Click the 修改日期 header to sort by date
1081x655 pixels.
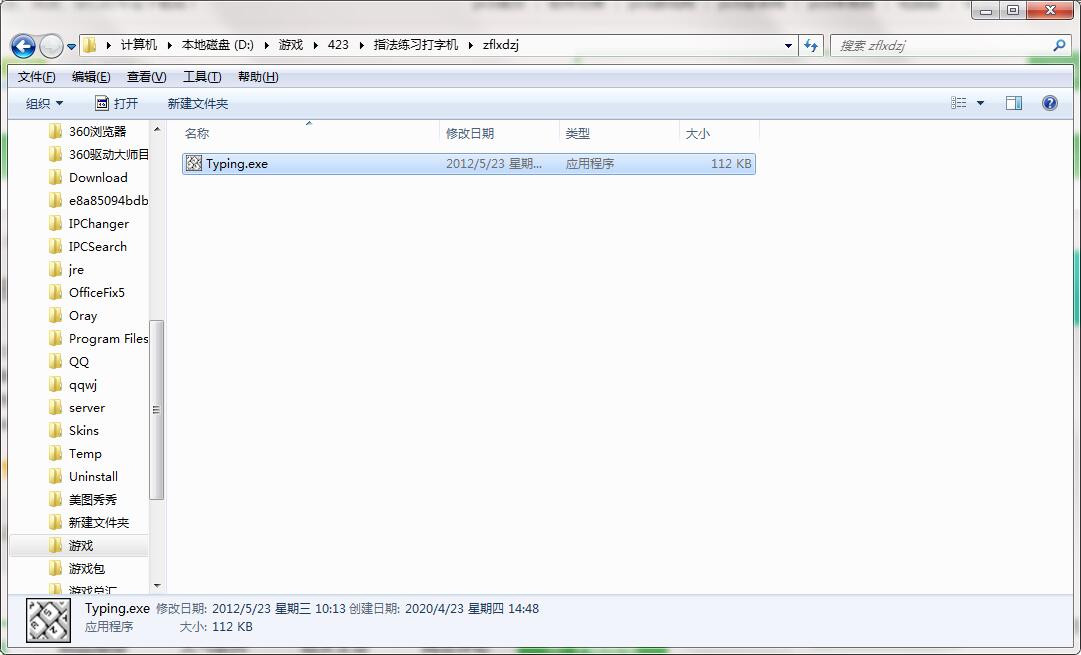(466, 133)
